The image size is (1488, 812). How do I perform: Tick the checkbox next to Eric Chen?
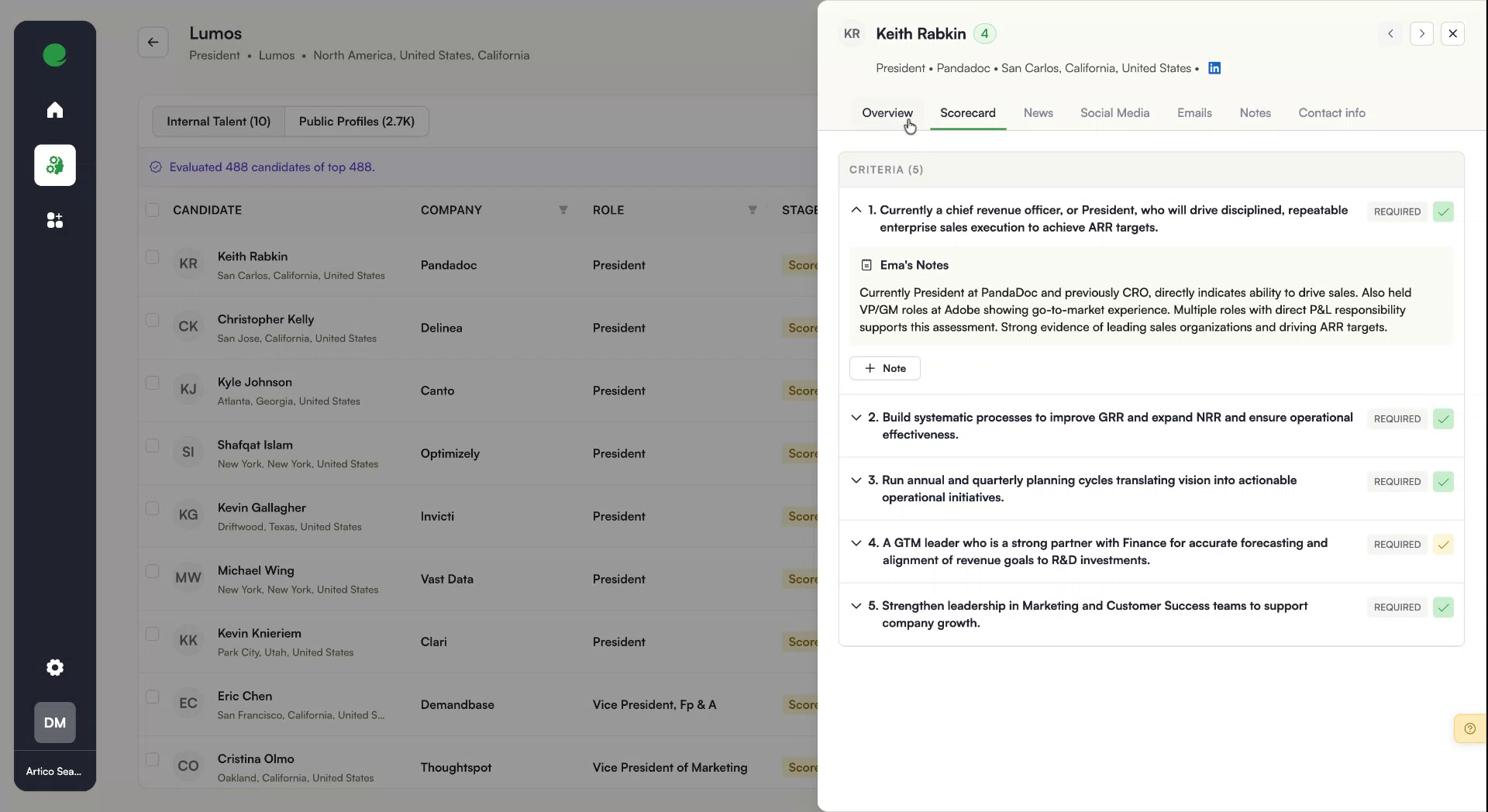[x=152, y=697]
